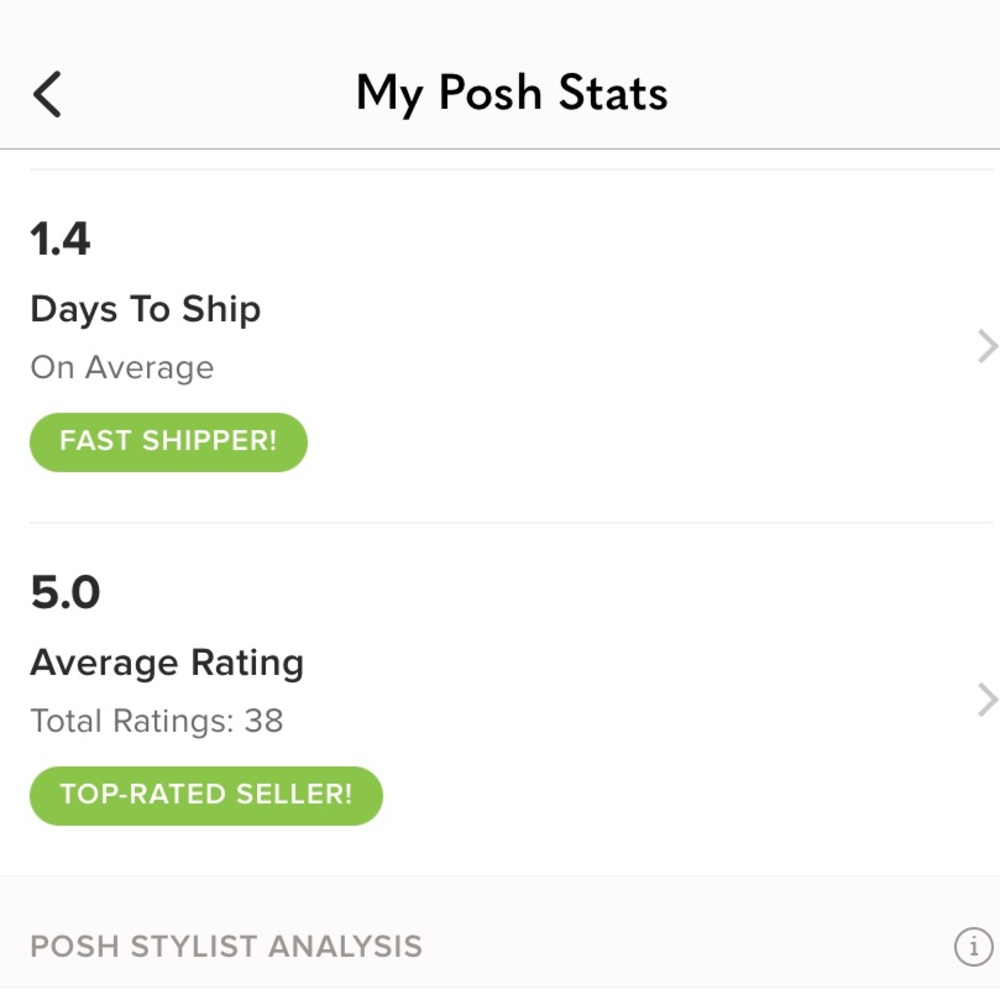Select the 5.0 rating value
Image resolution: width=1000 pixels, height=1000 pixels.
(65, 592)
